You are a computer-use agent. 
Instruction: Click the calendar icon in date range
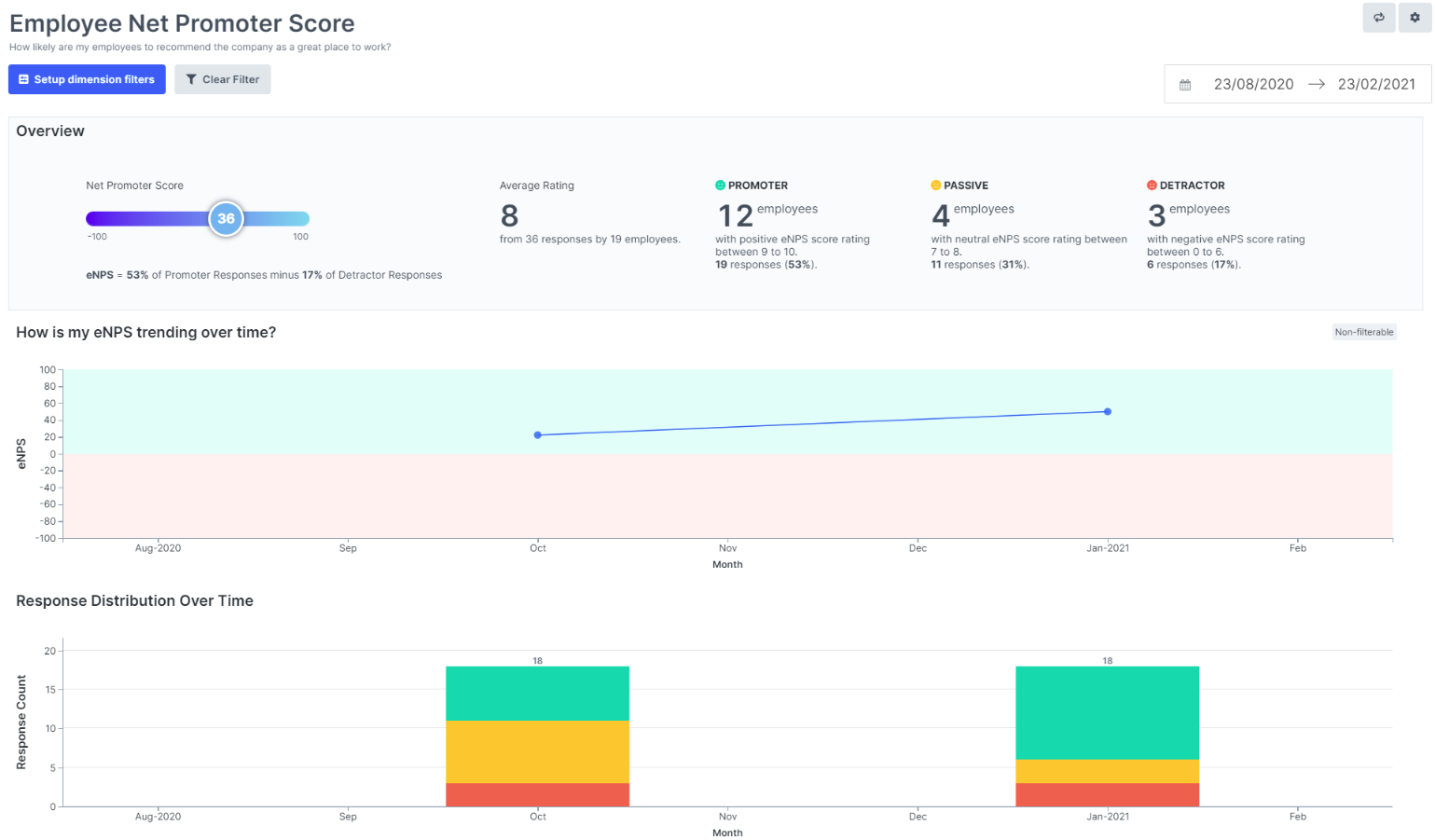(x=1185, y=85)
